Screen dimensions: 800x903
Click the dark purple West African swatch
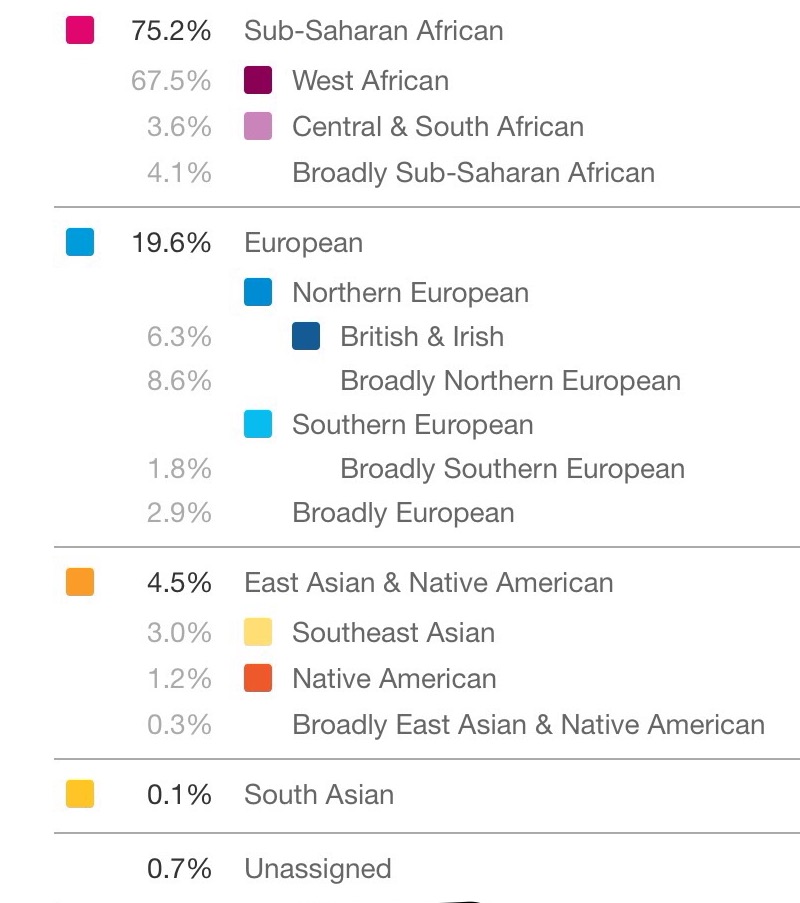tap(258, 80)
